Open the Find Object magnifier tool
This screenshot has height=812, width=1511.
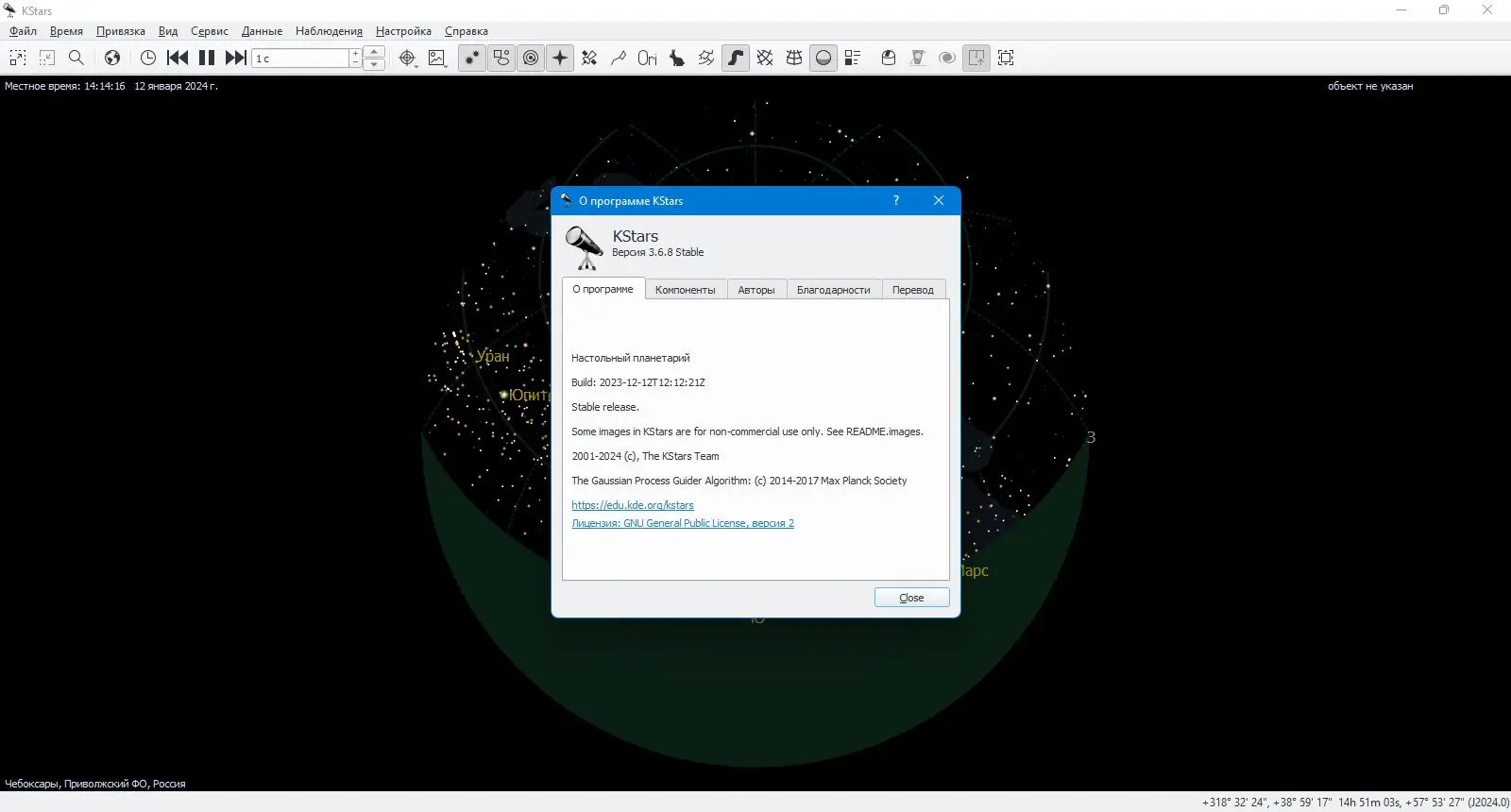coord(76,58)
